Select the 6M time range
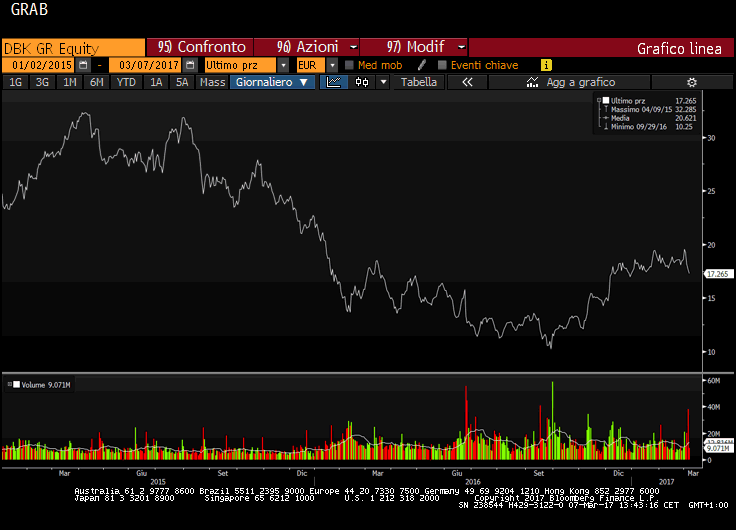Screen dimensions: 736x530 [x=96, y=82]
